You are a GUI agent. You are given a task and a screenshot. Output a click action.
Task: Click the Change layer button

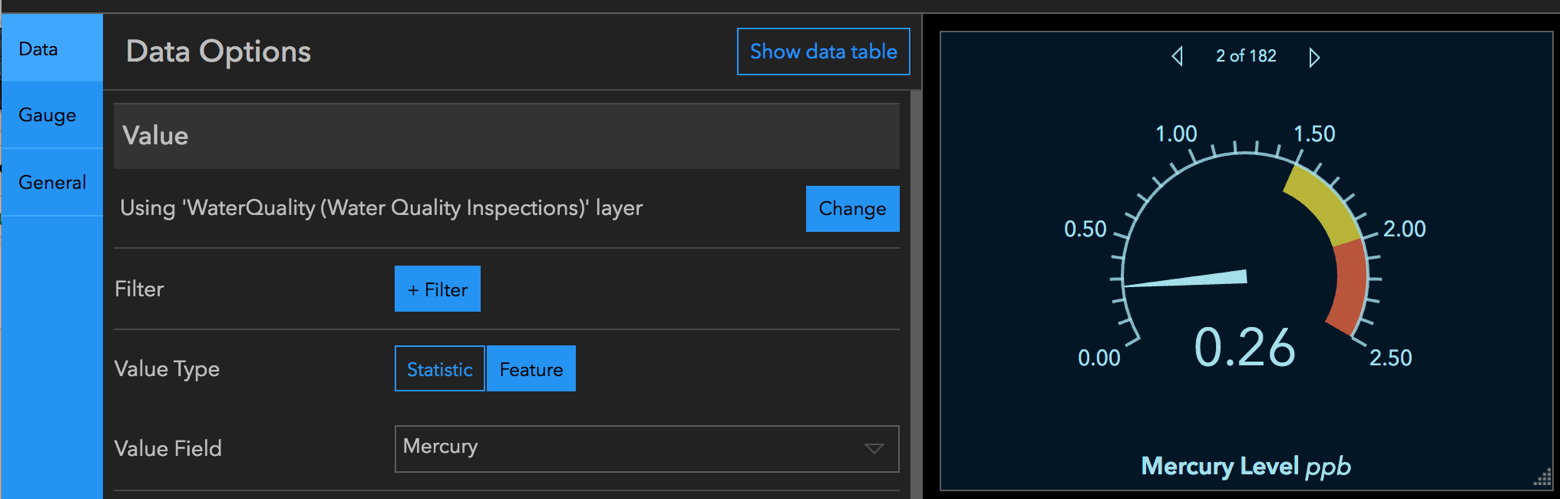[852, 209]
